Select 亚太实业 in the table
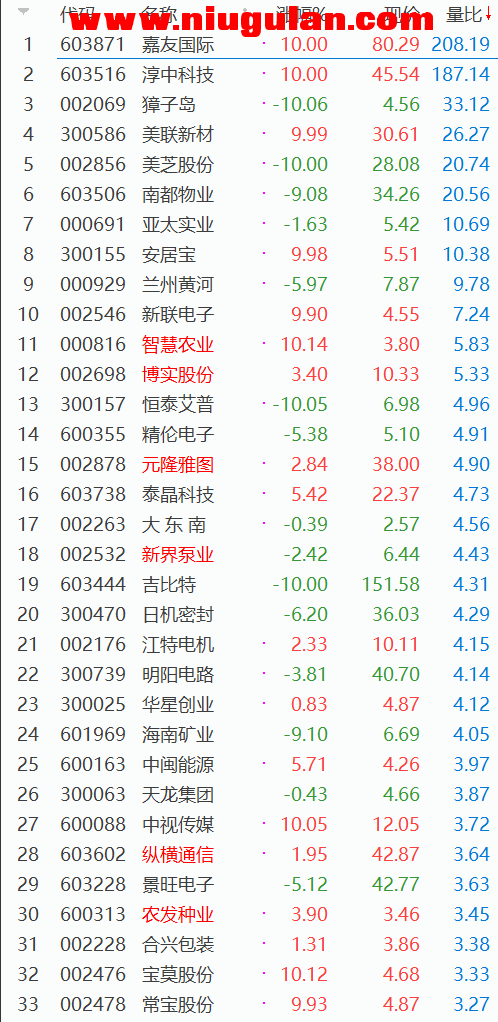This screenshot has width=498, height=1022. pos(178,225)
